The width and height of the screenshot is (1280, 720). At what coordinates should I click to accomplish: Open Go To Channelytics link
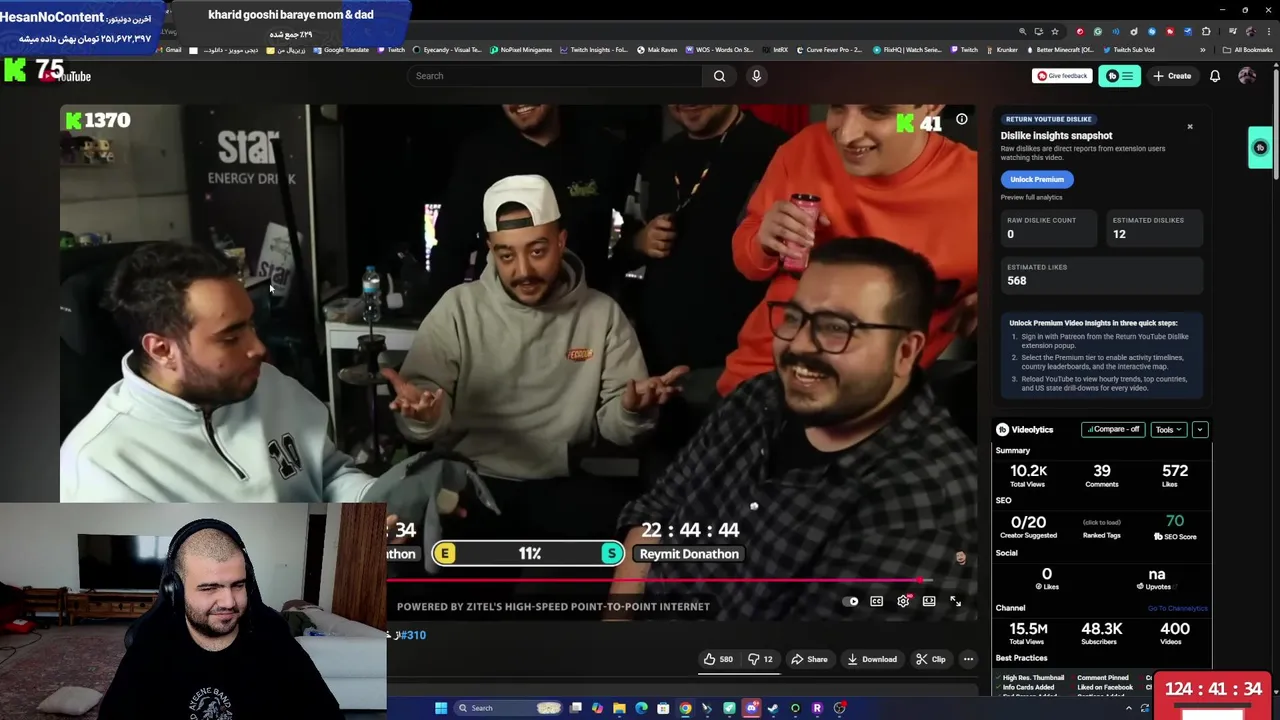(1177, 608)
